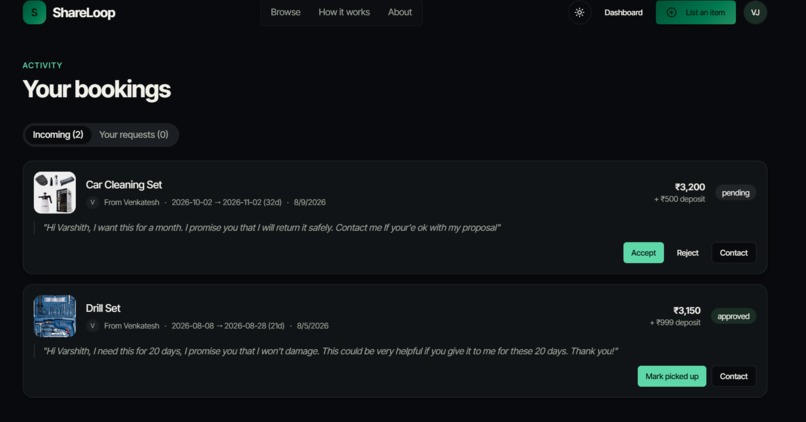Click the ACTIVITY section label

click(42, 65)
